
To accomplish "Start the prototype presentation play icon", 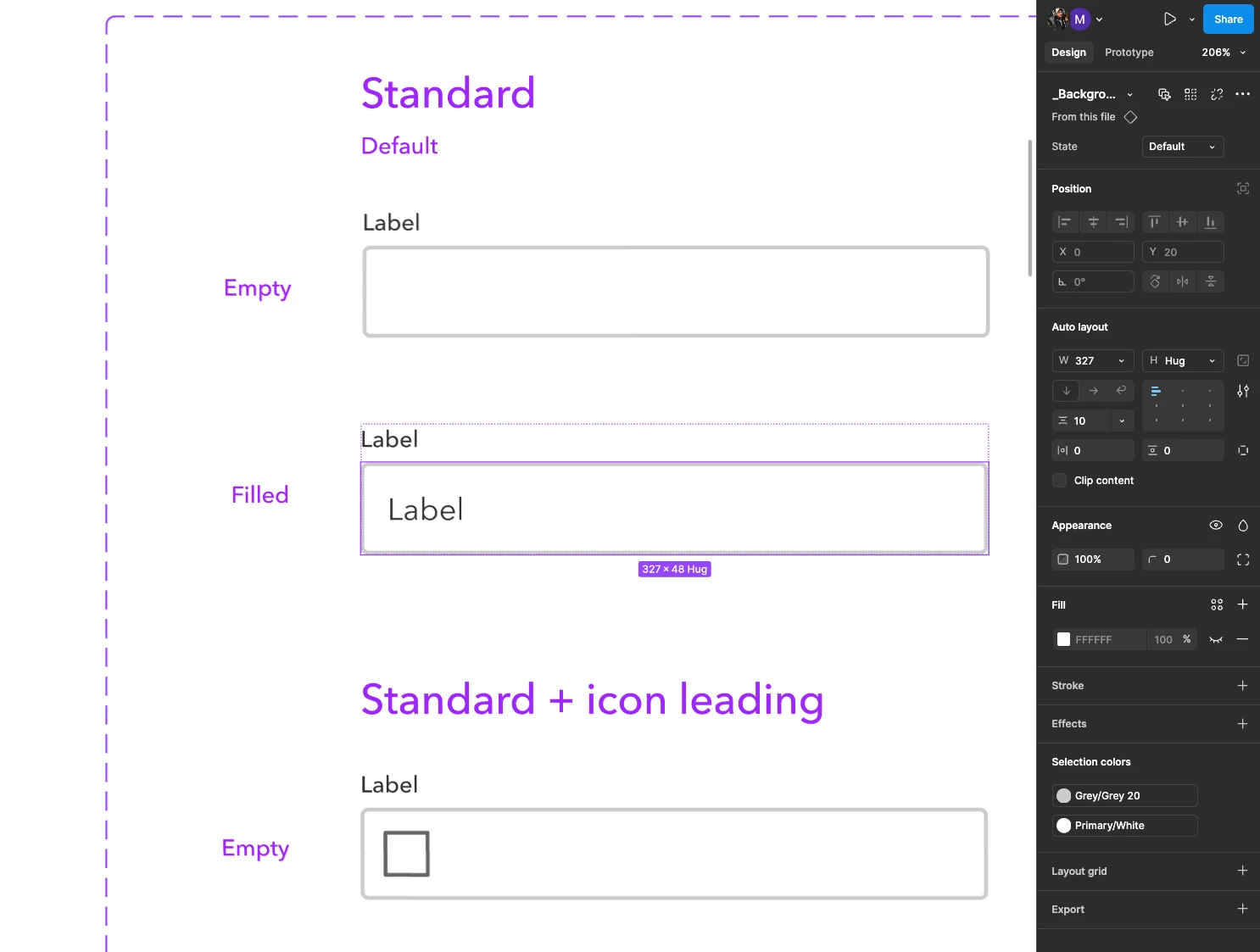I will (x=1170, y=19).
